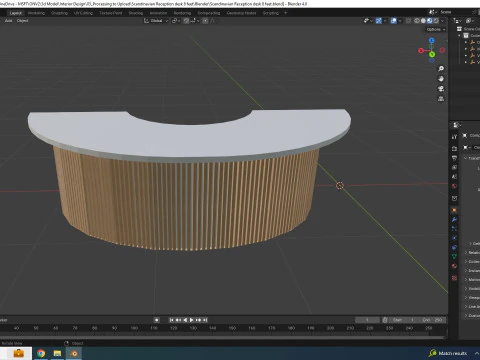This screenshot has height=360, width=480.
Task: Switch to the UV Editing workspace tab
Action: pos(83,13)
